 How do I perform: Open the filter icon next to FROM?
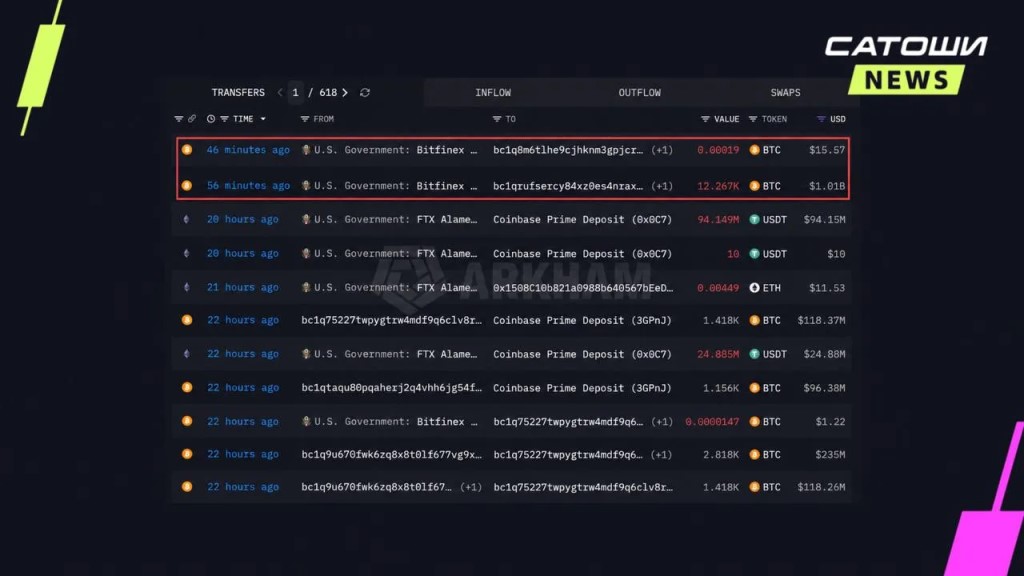(304, 119)
